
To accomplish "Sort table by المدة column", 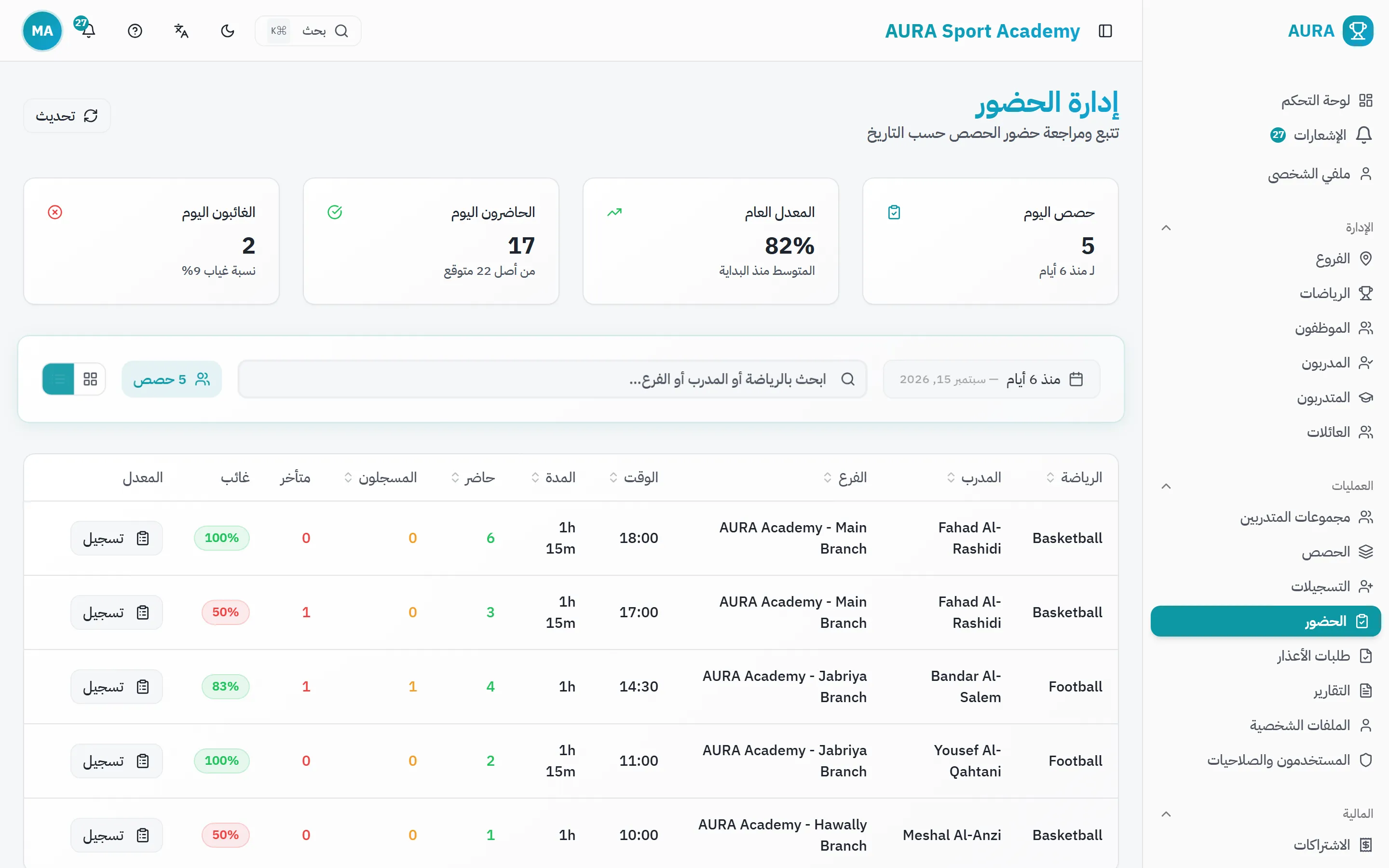I will click(x=553, y=477).
